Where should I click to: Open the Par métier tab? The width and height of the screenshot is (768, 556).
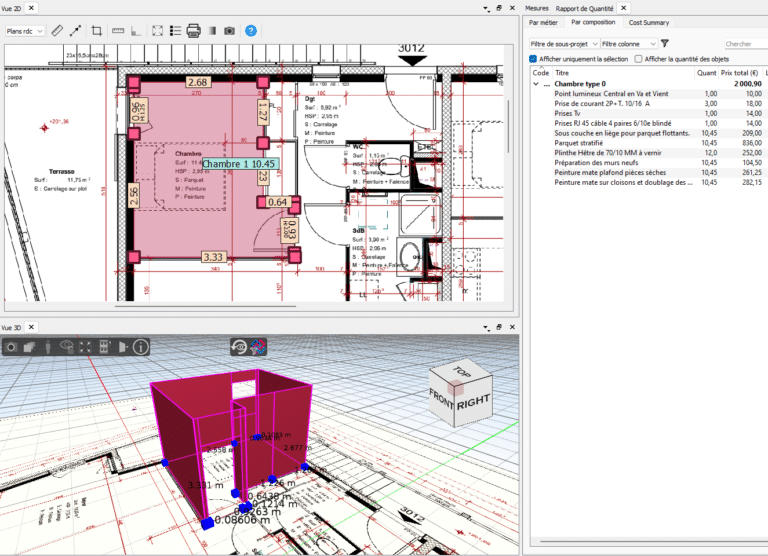coord(544,22)
